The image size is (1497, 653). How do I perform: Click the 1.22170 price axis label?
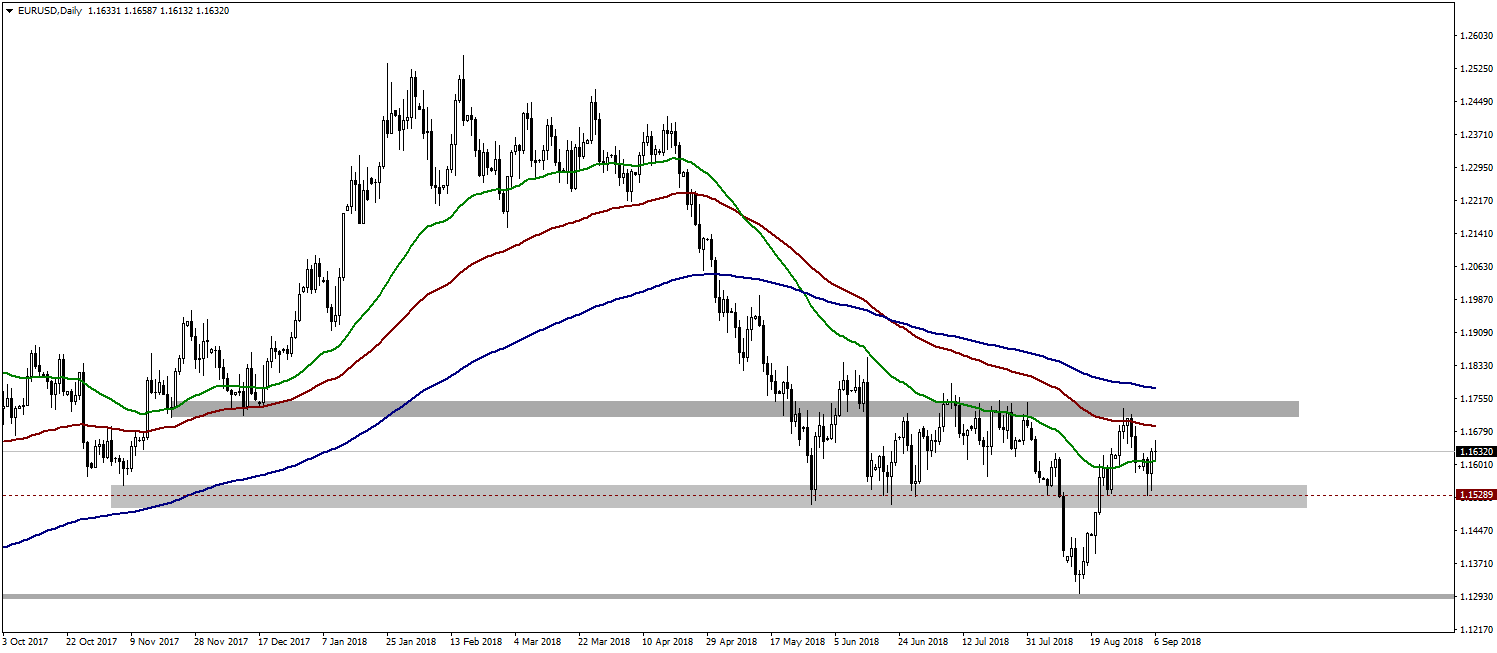pos(1476,201)
